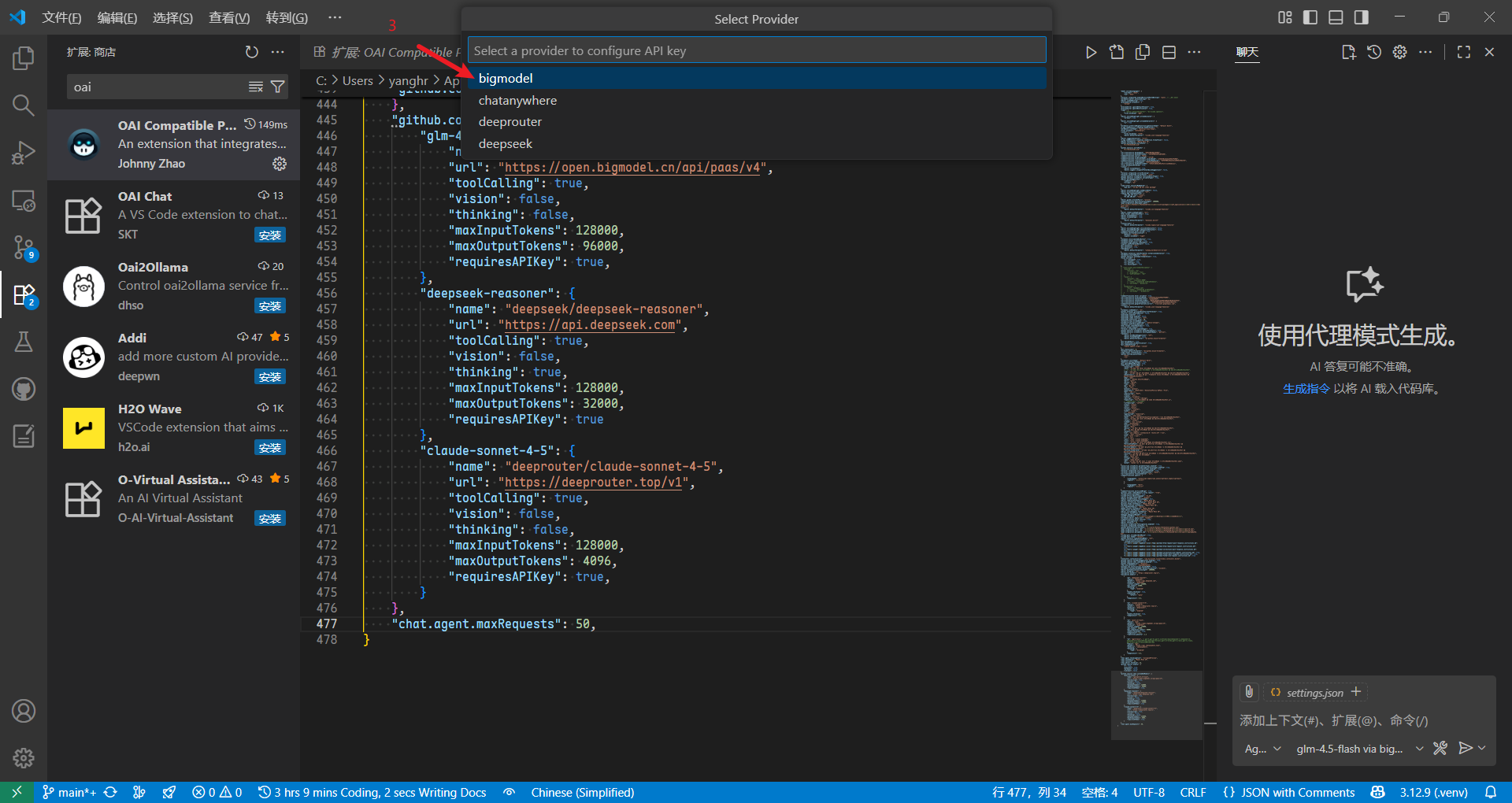Open the overflow menu in title bar
The image size is (1512, 803).
335,17
